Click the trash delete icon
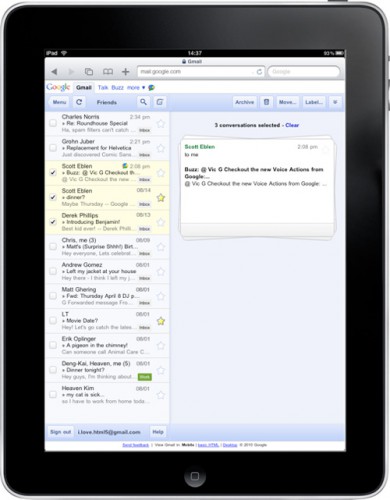This screenshot has width=390, height=500. (266, 102)
